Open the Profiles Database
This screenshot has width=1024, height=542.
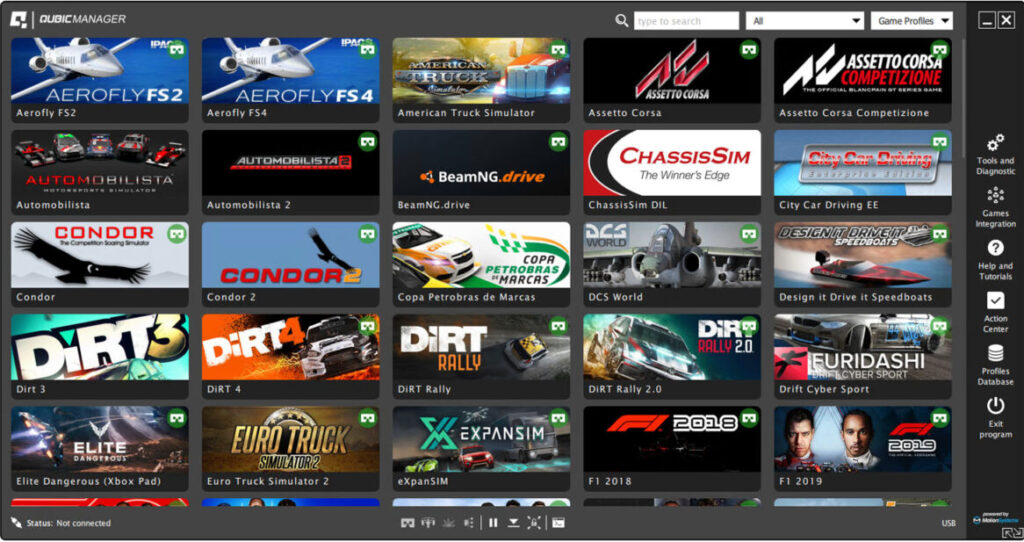click(995, 365)
